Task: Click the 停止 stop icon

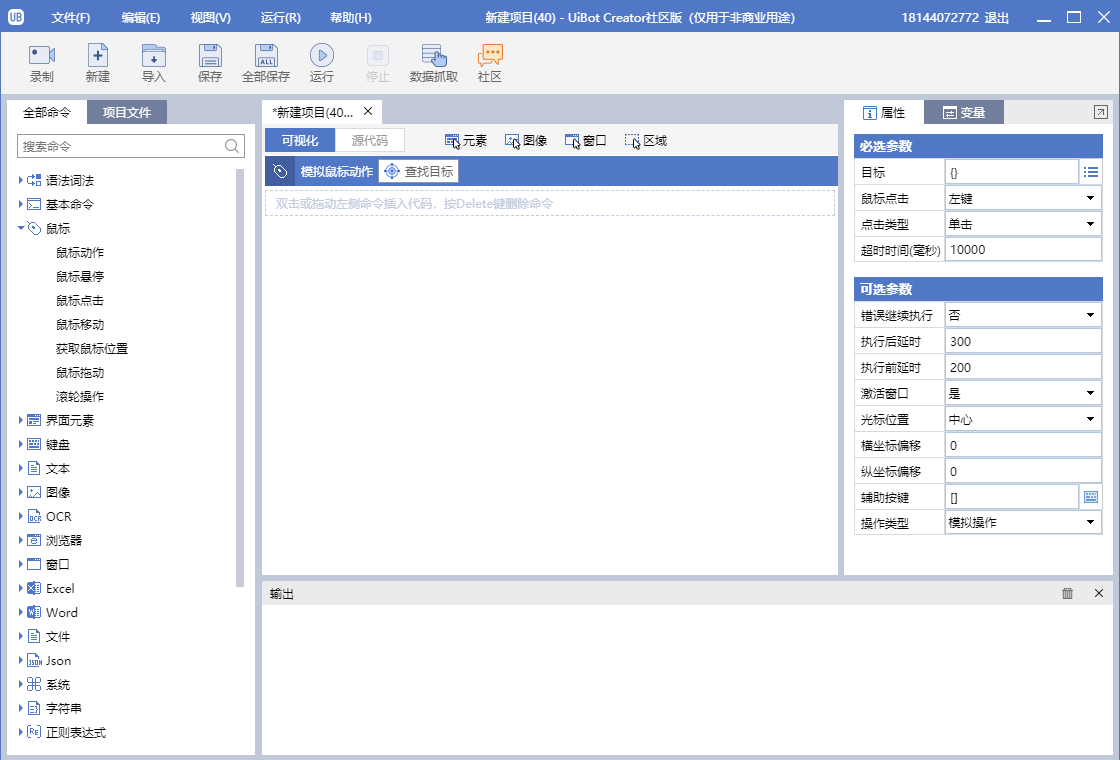Action: [x=378, y=55]
